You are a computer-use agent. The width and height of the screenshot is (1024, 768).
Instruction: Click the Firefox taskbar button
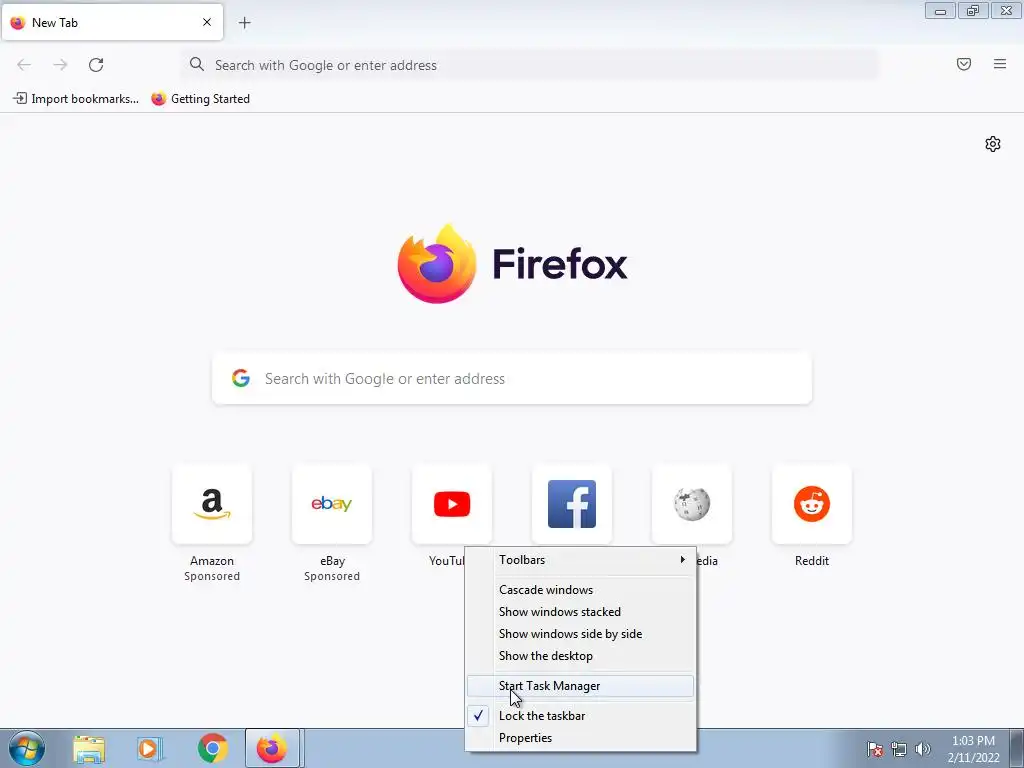(272, 748)
